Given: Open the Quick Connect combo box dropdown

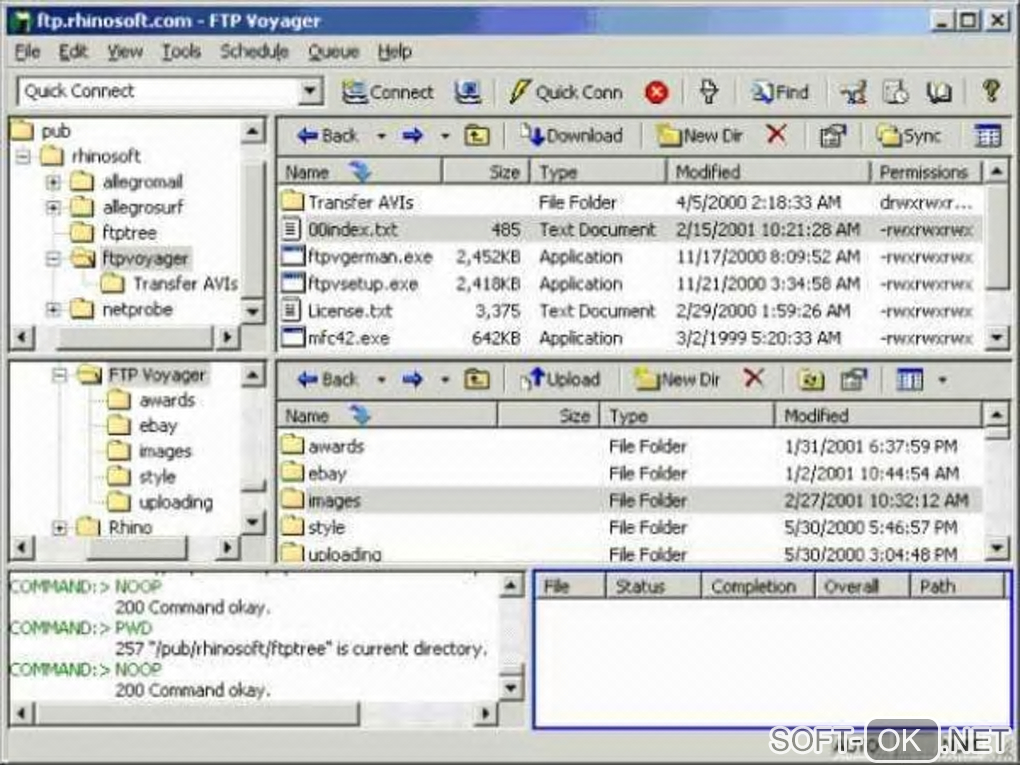Looking at the screenshot, I should click(311, 91).
